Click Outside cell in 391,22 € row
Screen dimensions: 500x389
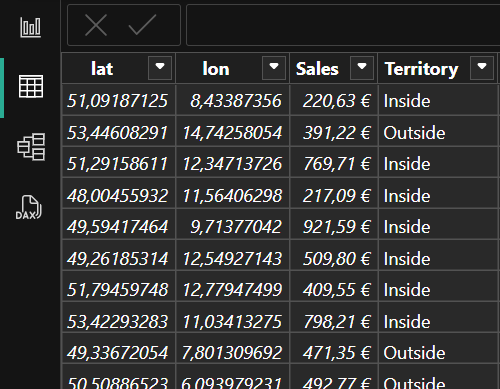pos(438,132)
